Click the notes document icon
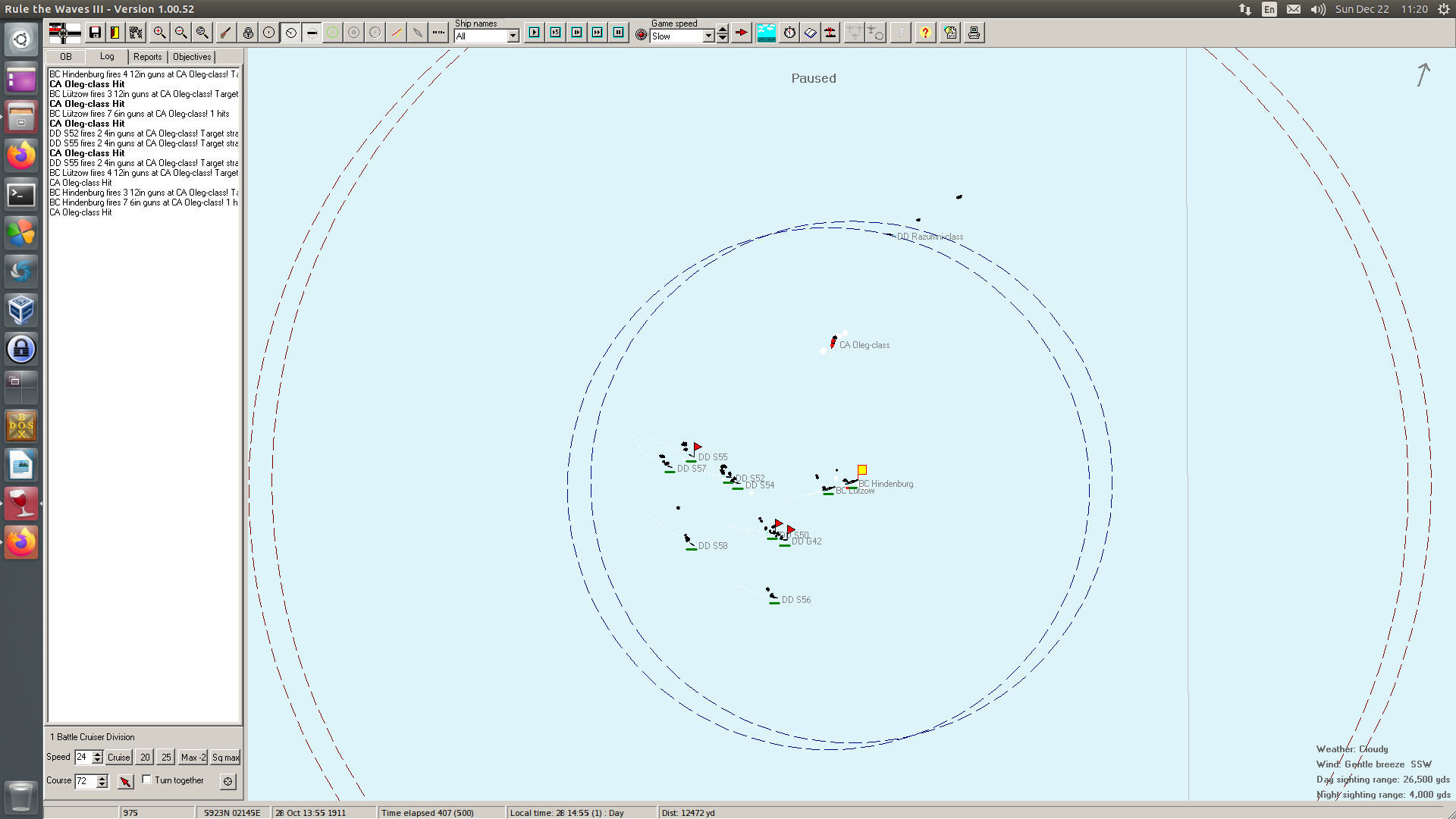The image size is (1456, 819). click(x=950, y=33)
